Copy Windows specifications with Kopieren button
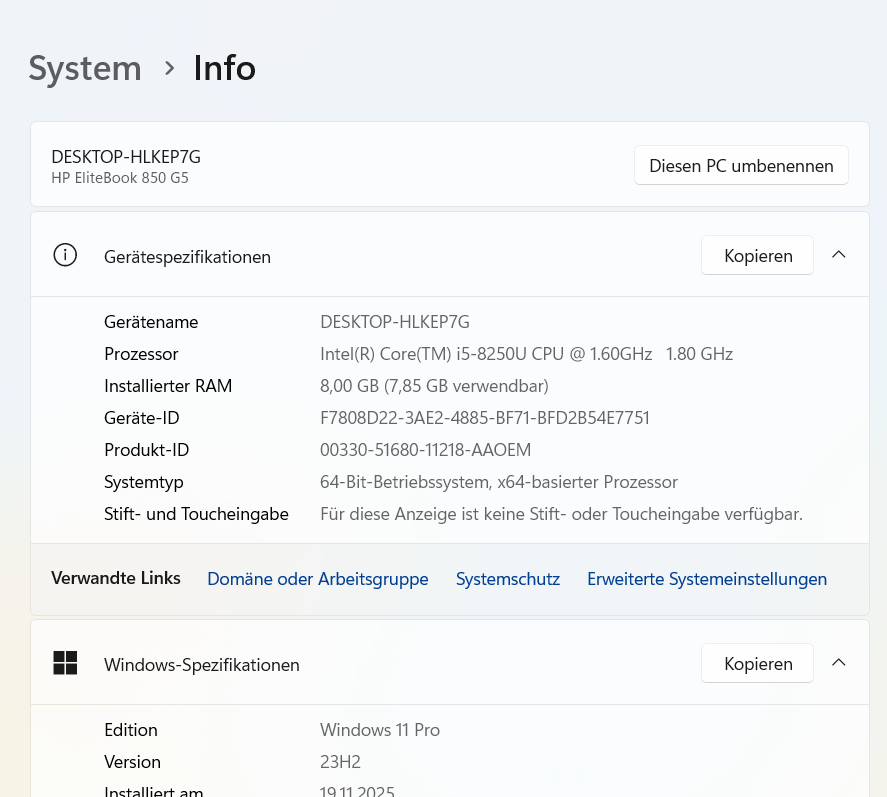887x797 pixels. 757,663
